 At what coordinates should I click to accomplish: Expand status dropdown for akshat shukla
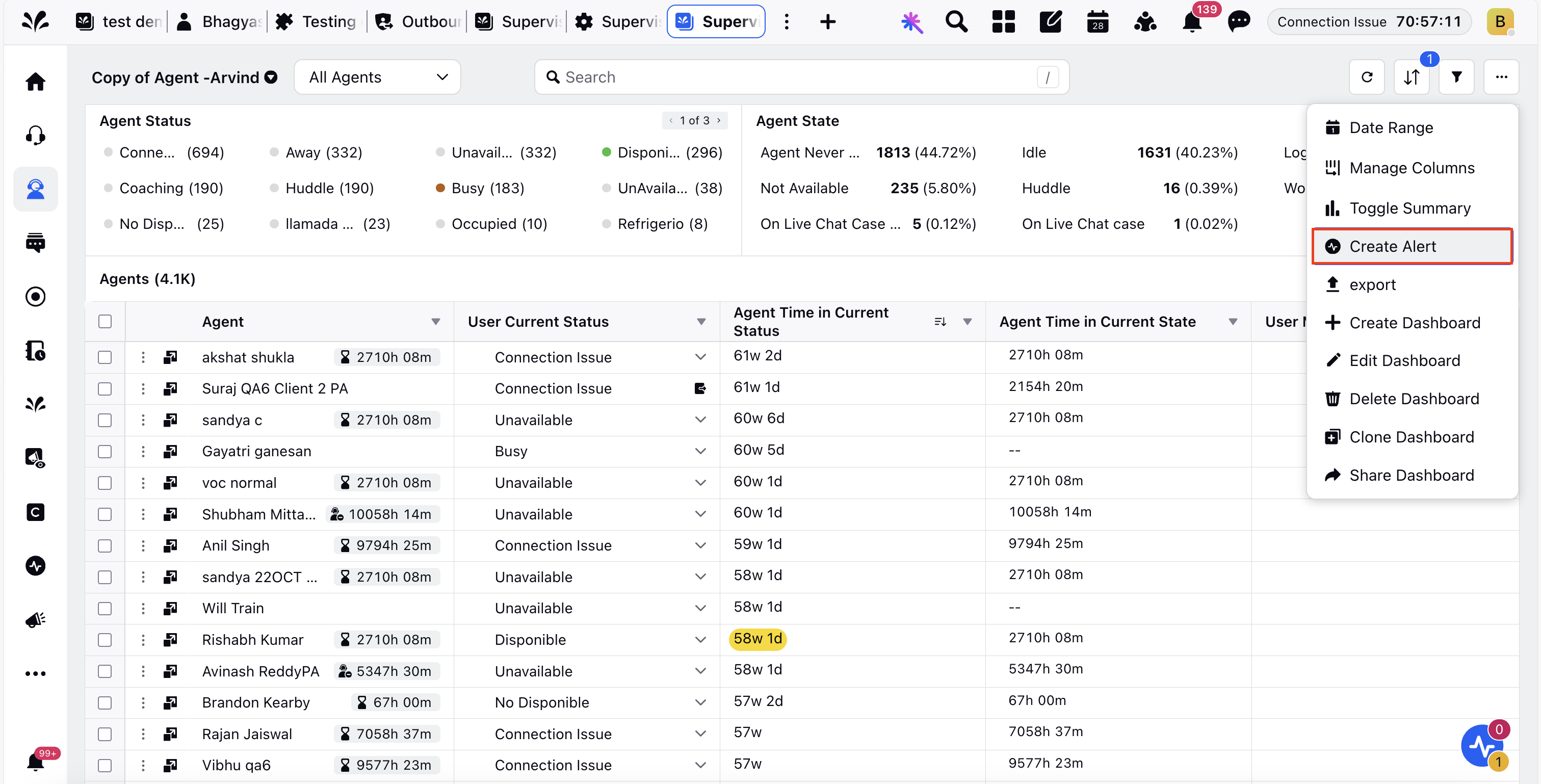coord(700,358)
